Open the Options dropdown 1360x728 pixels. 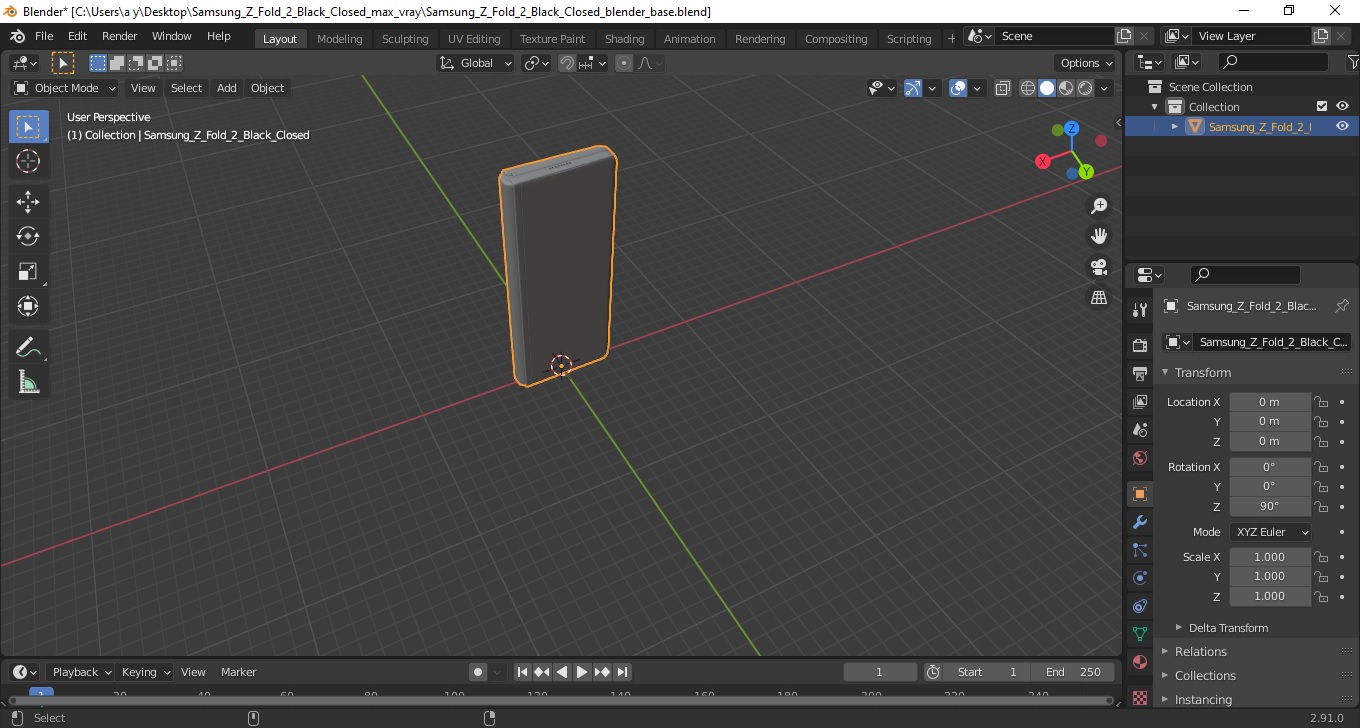pyautogui.click(x=1087, y=63)
